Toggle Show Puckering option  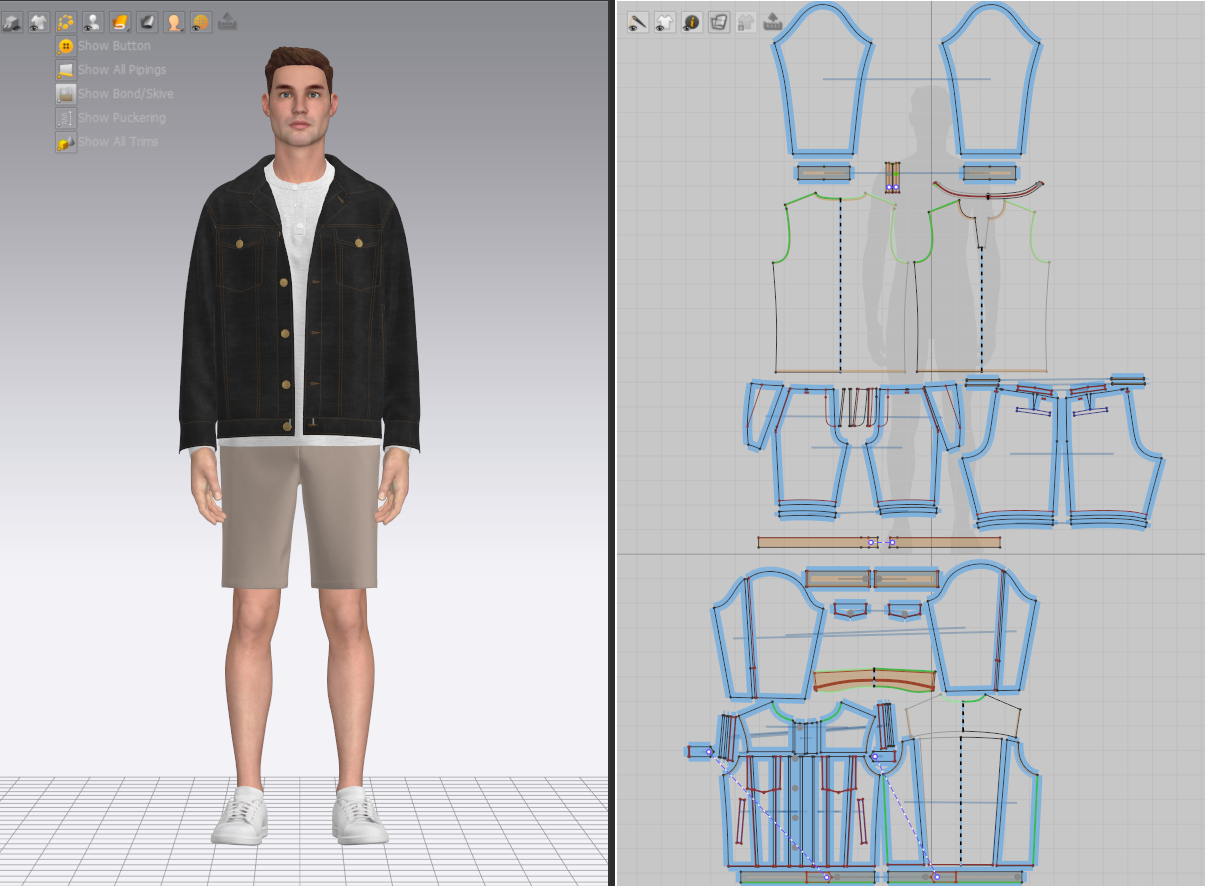pyautogui.click(x=111, y=118)
